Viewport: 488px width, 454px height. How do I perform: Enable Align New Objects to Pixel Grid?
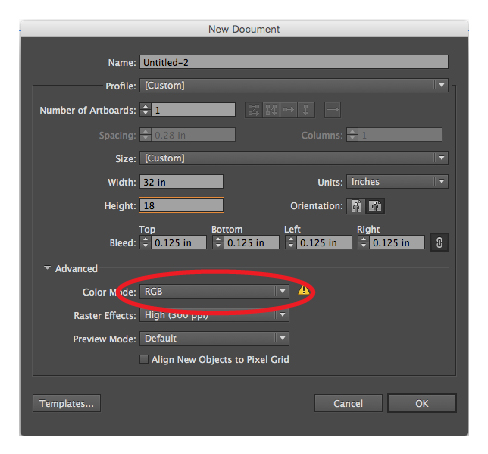(x=144, y=359)
